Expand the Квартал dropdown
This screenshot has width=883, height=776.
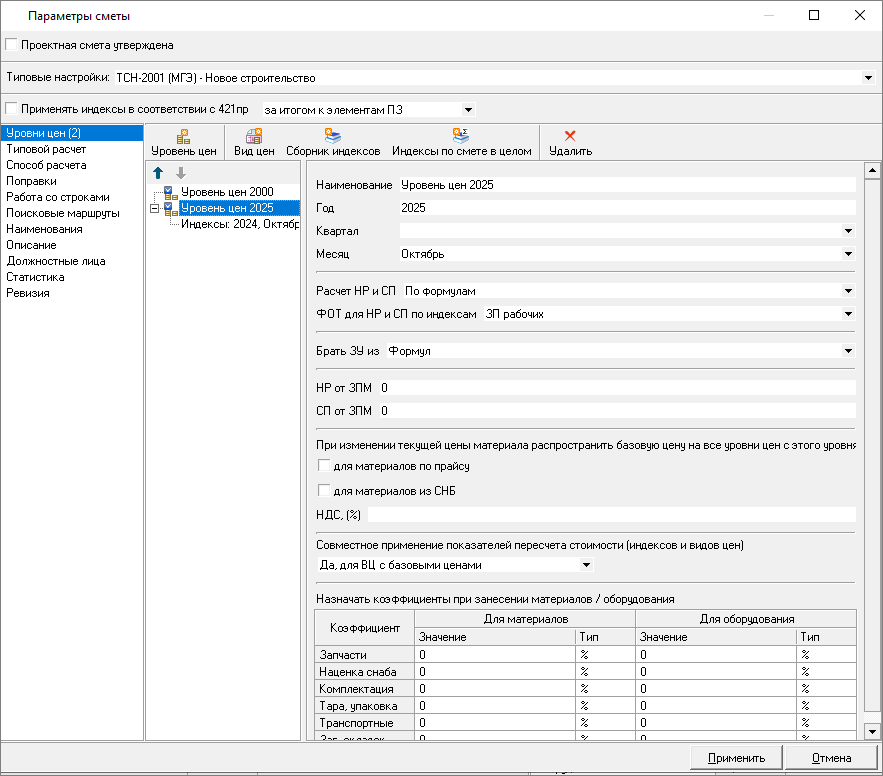coord(848,231)
